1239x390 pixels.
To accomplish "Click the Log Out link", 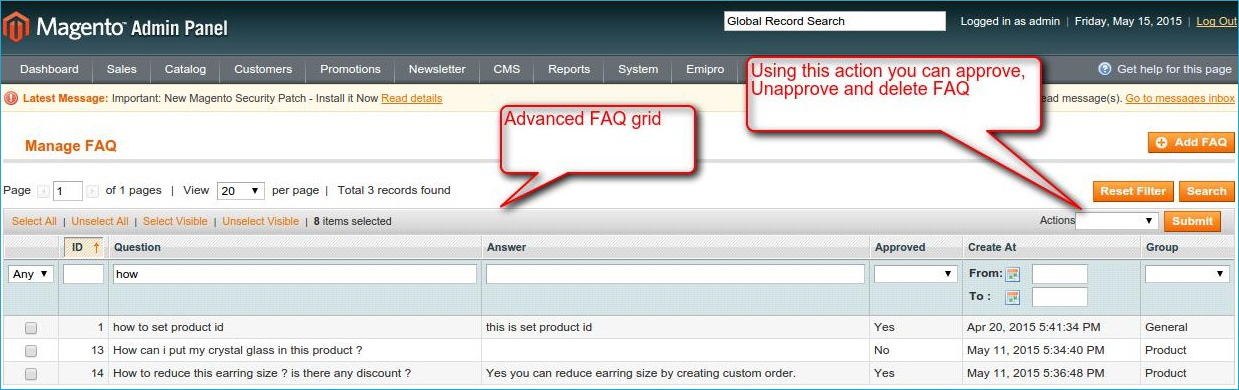I will 1216,21.
